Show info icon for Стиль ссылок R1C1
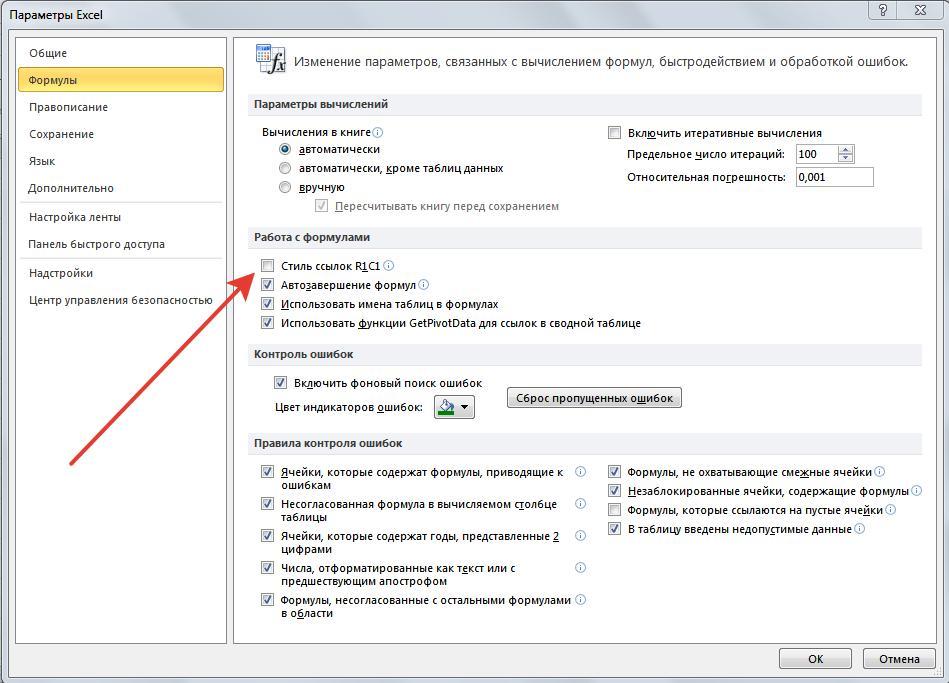 [x=389, y=265]
